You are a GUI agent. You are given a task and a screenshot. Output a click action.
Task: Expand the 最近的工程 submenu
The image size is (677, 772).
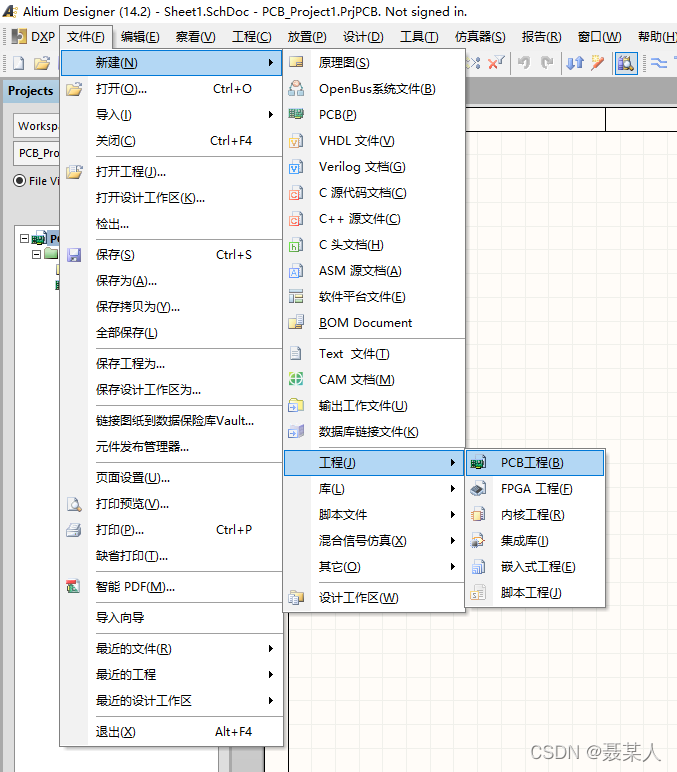point(172,675)
